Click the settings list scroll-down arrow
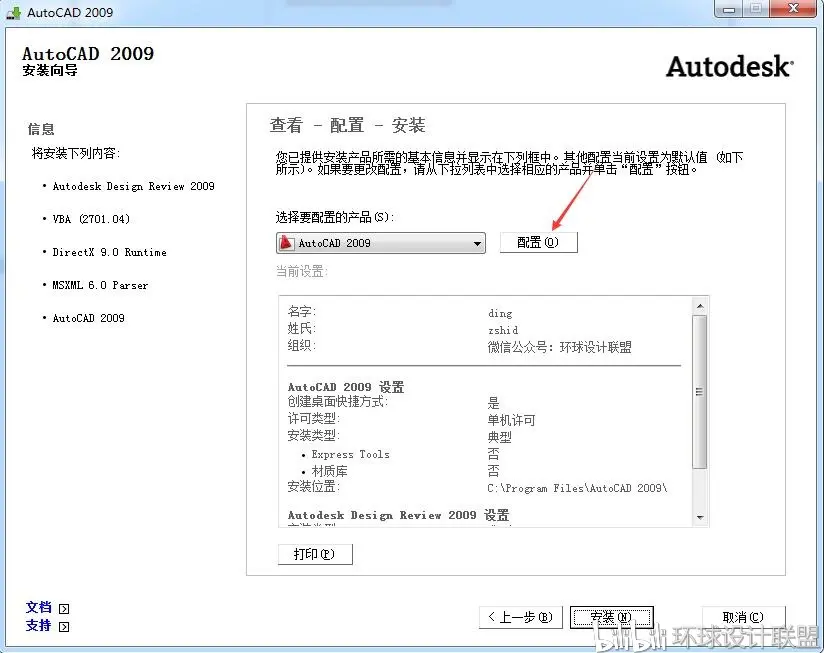This screenshot has width=824, height=653. tap(700, 517)
